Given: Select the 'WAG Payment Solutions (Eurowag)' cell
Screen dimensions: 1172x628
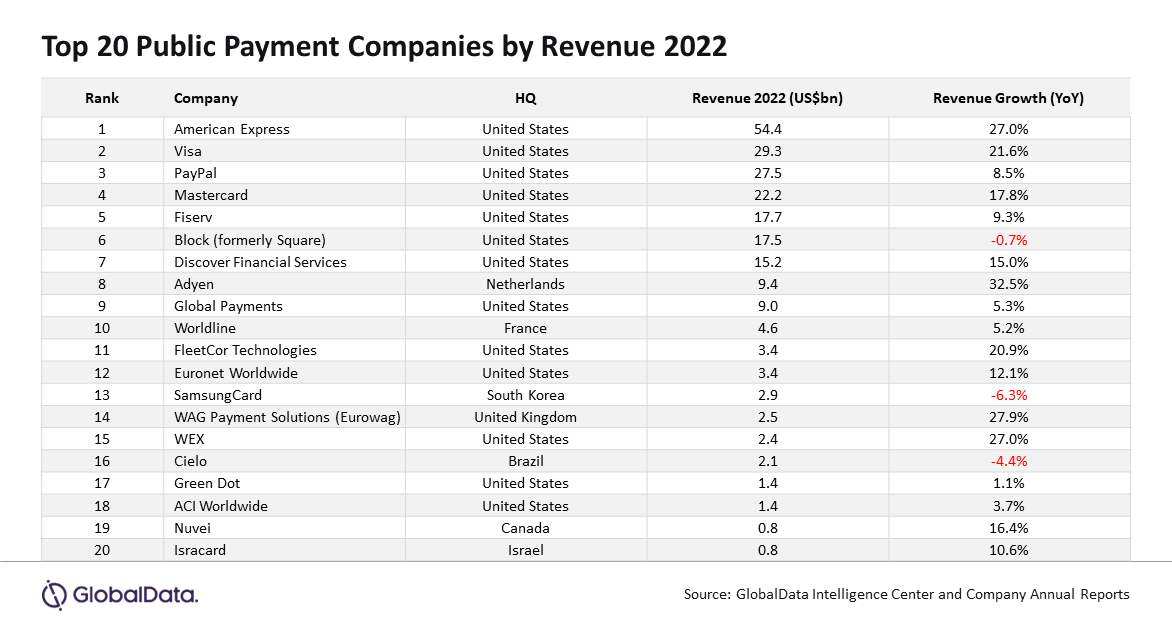Looking at the screenshot, I should 287,417.
